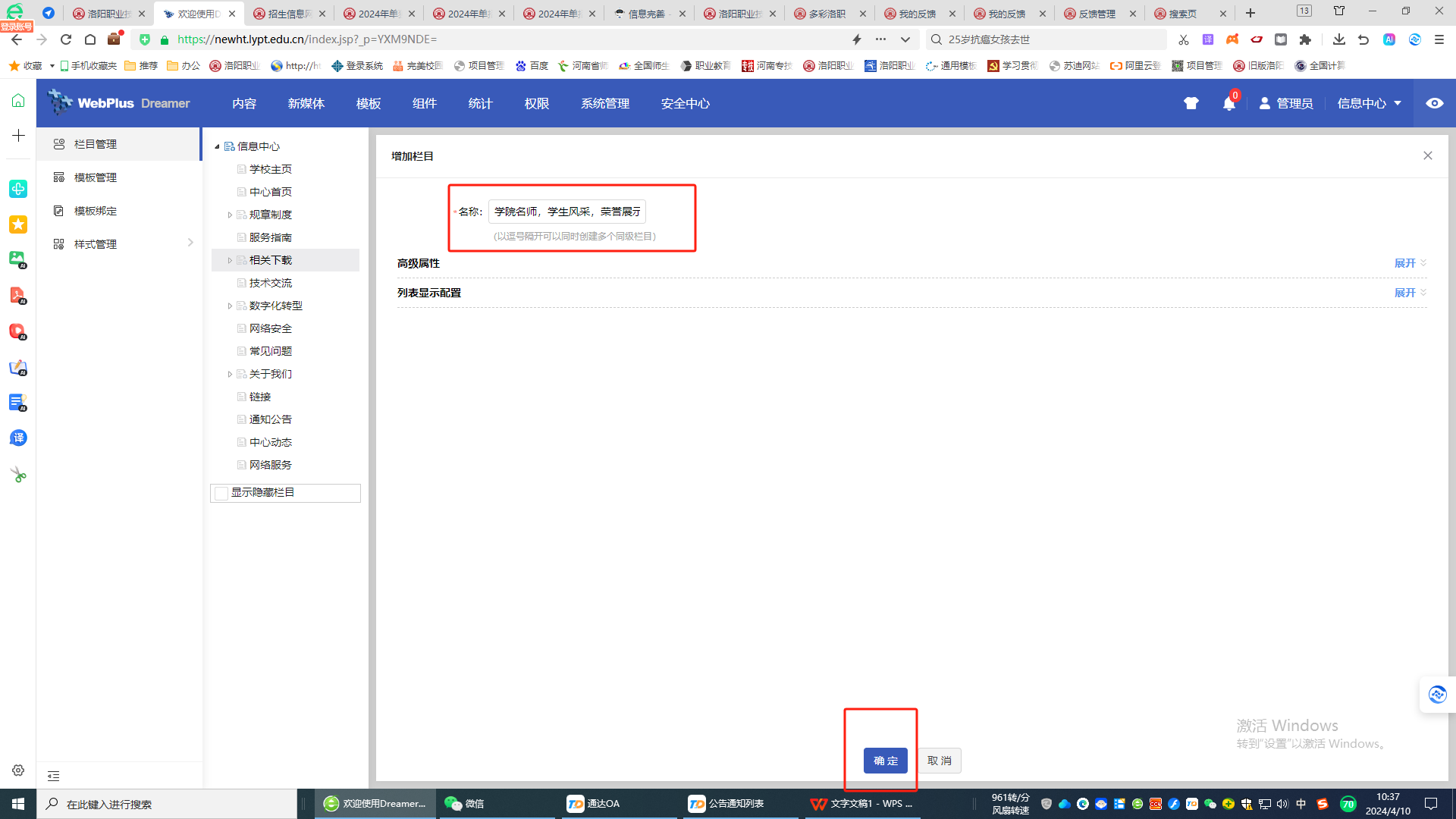Click the browser refresh icon

coord(66,39)
